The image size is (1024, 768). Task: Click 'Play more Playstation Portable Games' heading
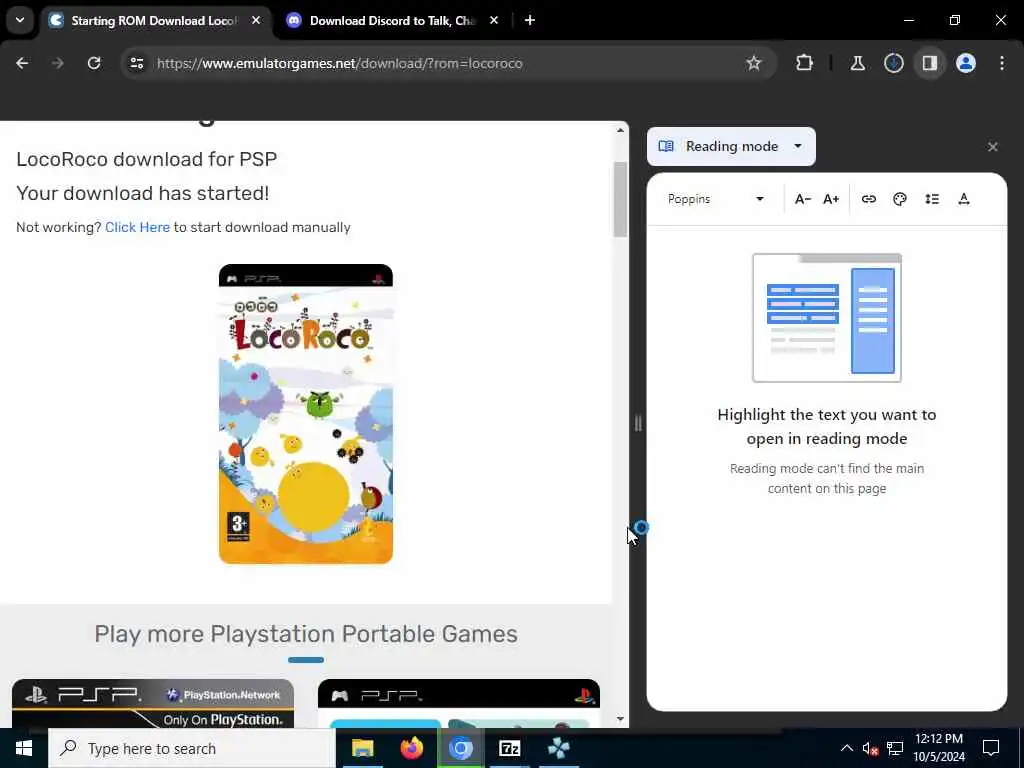pos(306,633)
